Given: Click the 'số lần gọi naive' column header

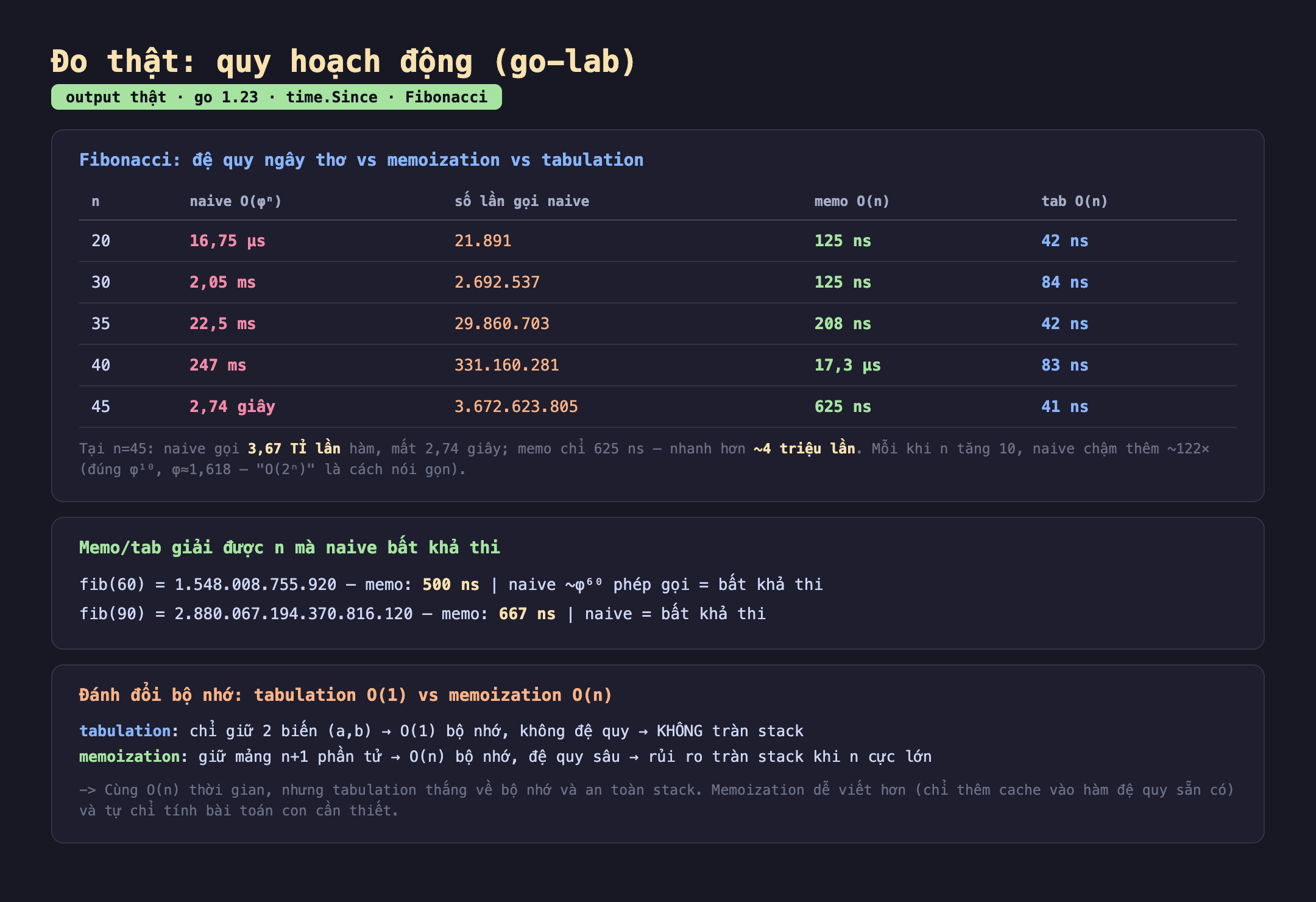Looking at the screenshot, I should point(522,201).
